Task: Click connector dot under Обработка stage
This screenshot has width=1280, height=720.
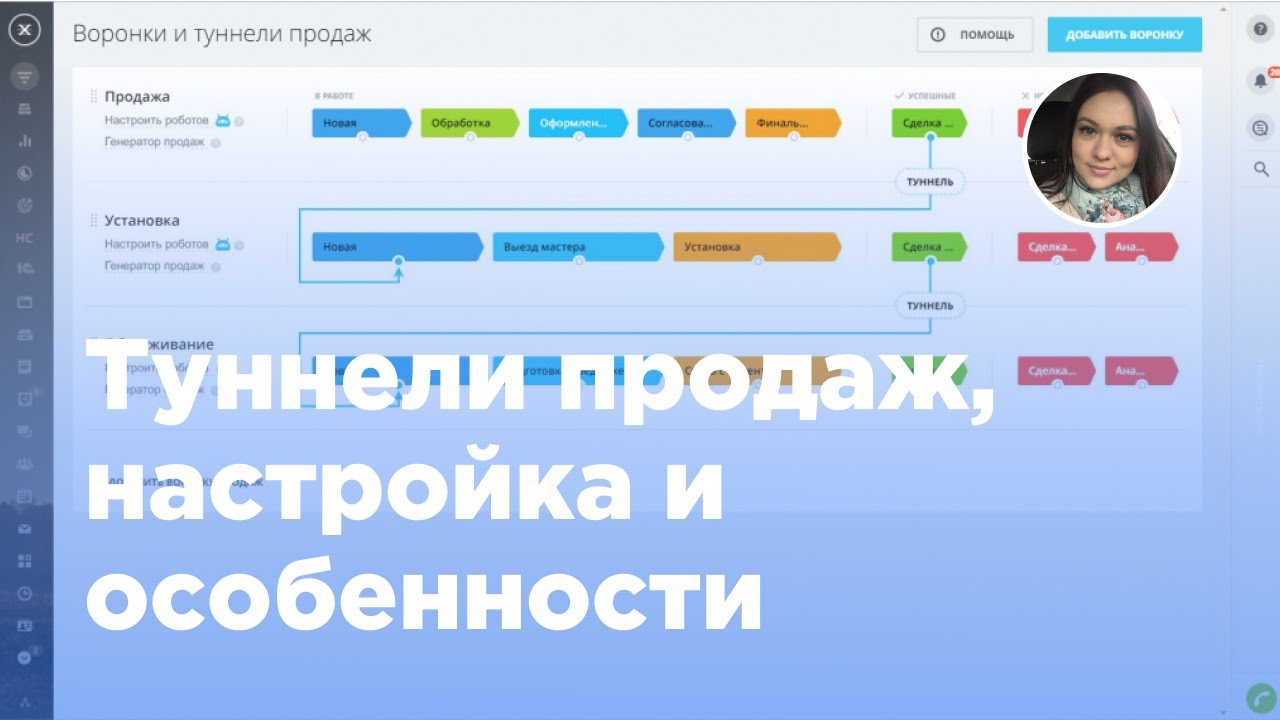Action: (470, 137)
